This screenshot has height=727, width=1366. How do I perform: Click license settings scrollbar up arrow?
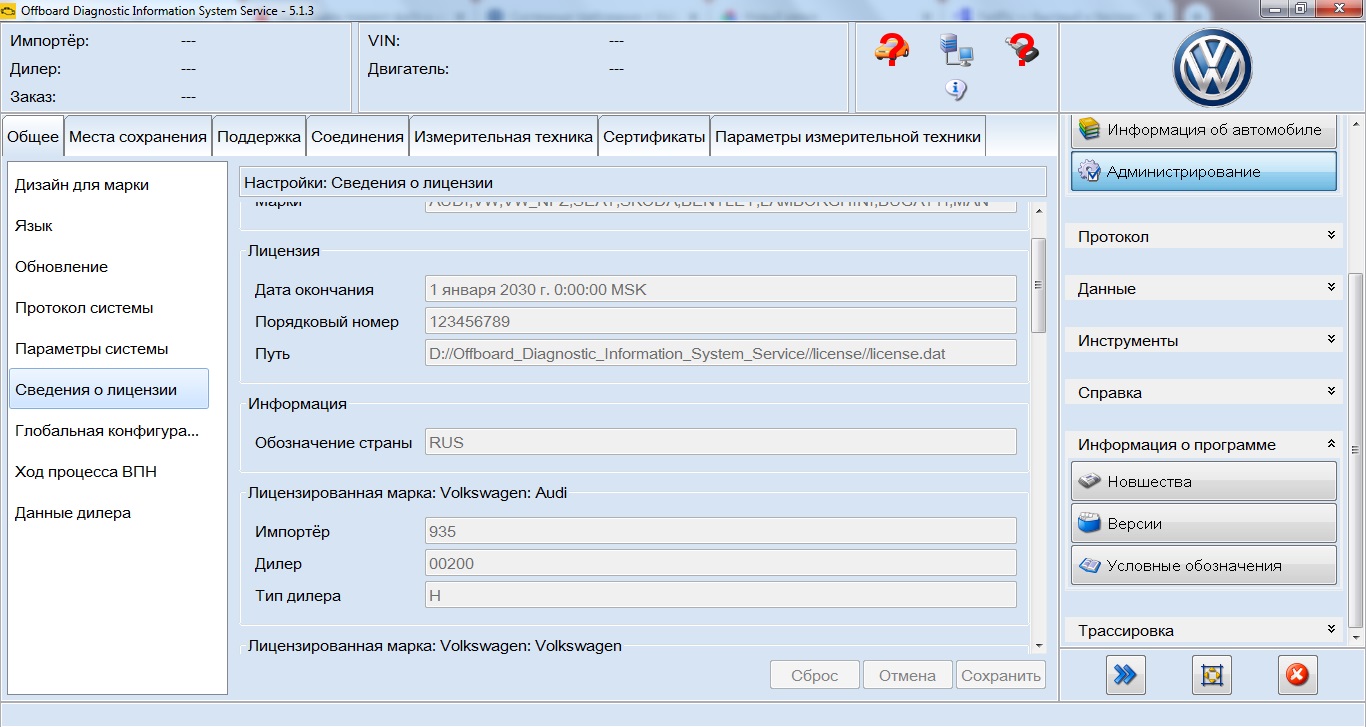click(1038, 211)
